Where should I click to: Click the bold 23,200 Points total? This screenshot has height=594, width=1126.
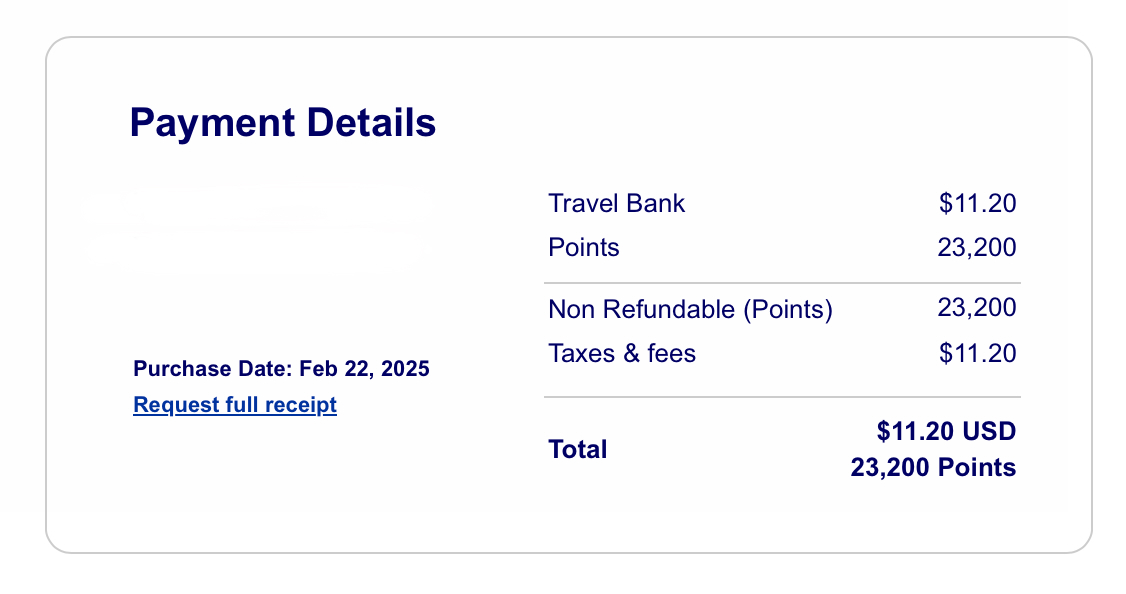933,468
